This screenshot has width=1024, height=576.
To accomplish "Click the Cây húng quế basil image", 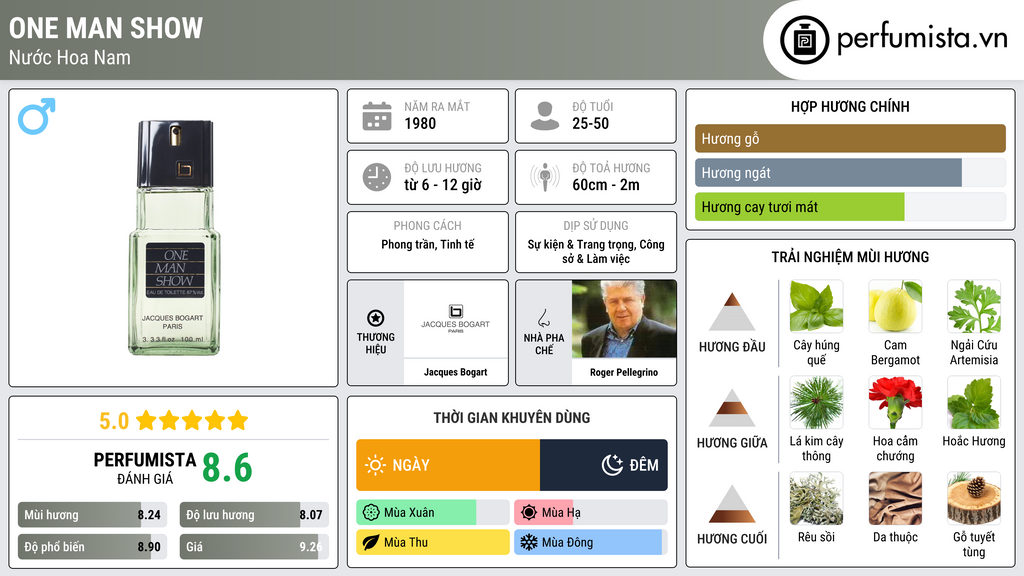I will (x=816, y=306).
